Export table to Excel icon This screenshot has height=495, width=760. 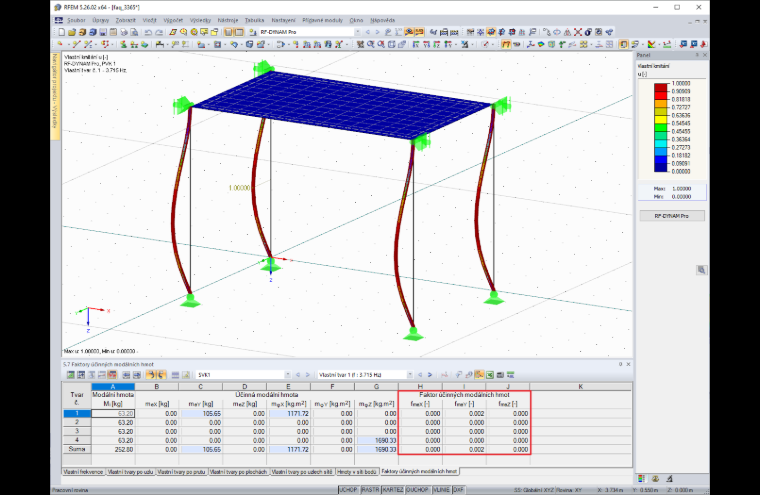490,375
